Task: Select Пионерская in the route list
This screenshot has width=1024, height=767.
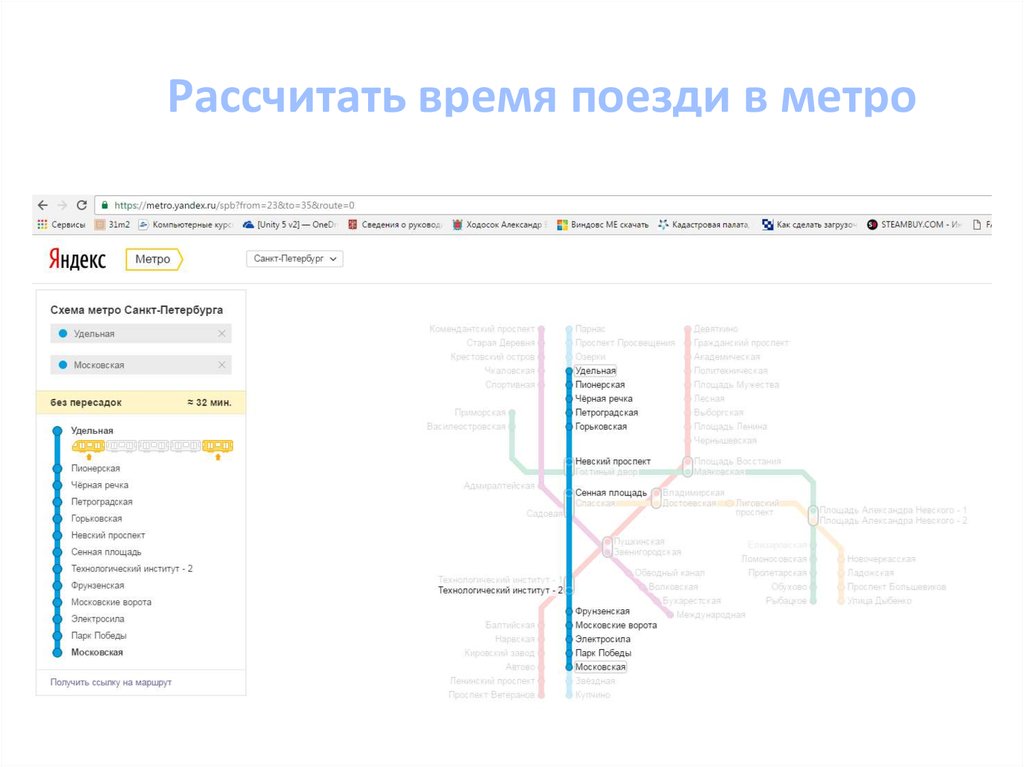Action: [95, 468]
